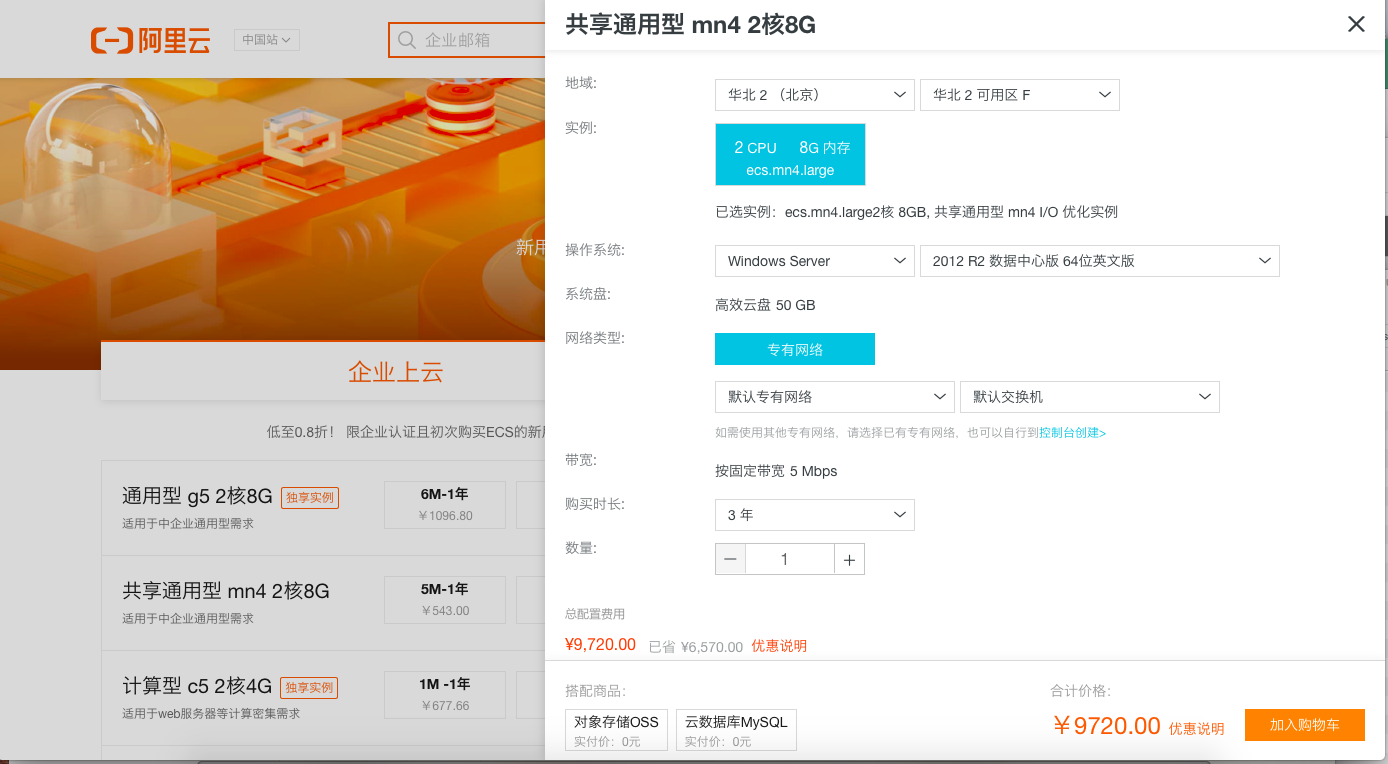Open the 控制台创建 link
This screenshot has width=1388, height=764.
click(x=1072, y=433)
